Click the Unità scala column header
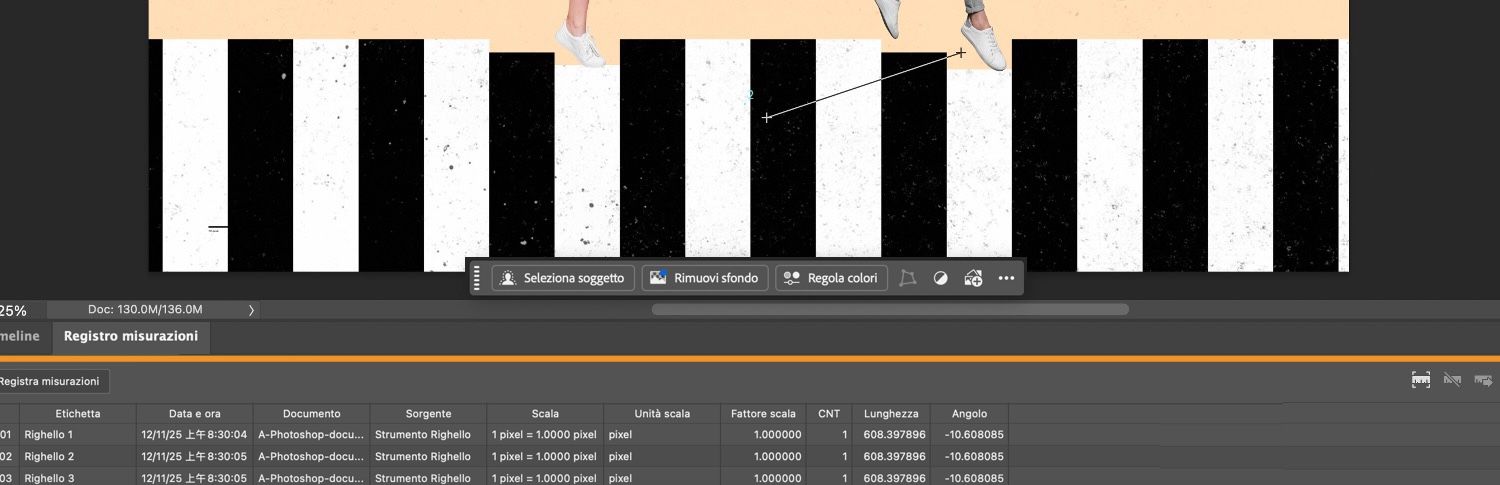Screen dimensions: 1500x485 pos(662,414)
